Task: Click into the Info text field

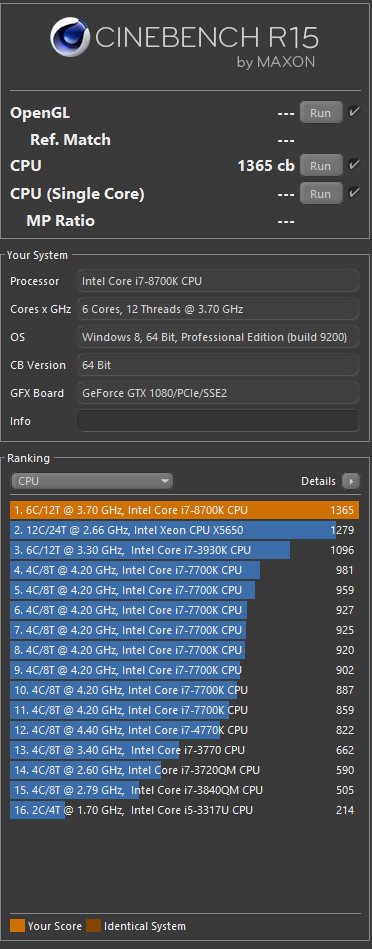Action: (218, 421)
